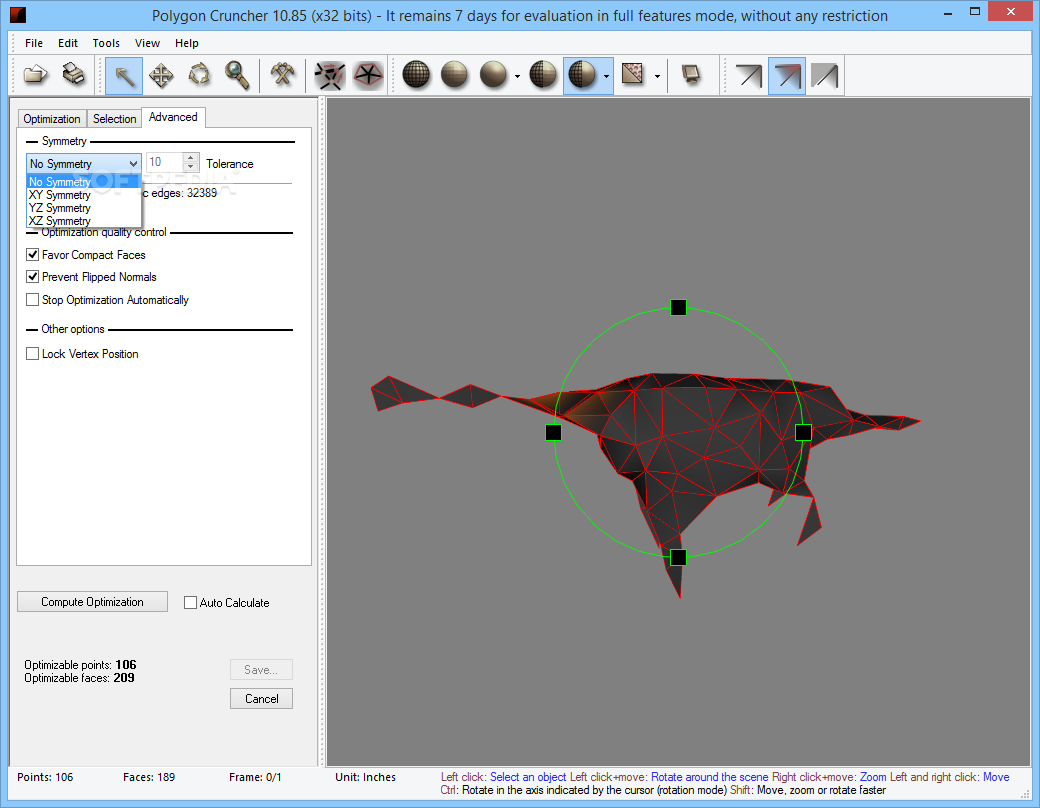This screenshot has height=808, width=1040.
Task: Switch to half wireframe, half flat sphere mode
Action: coord(543,75)
